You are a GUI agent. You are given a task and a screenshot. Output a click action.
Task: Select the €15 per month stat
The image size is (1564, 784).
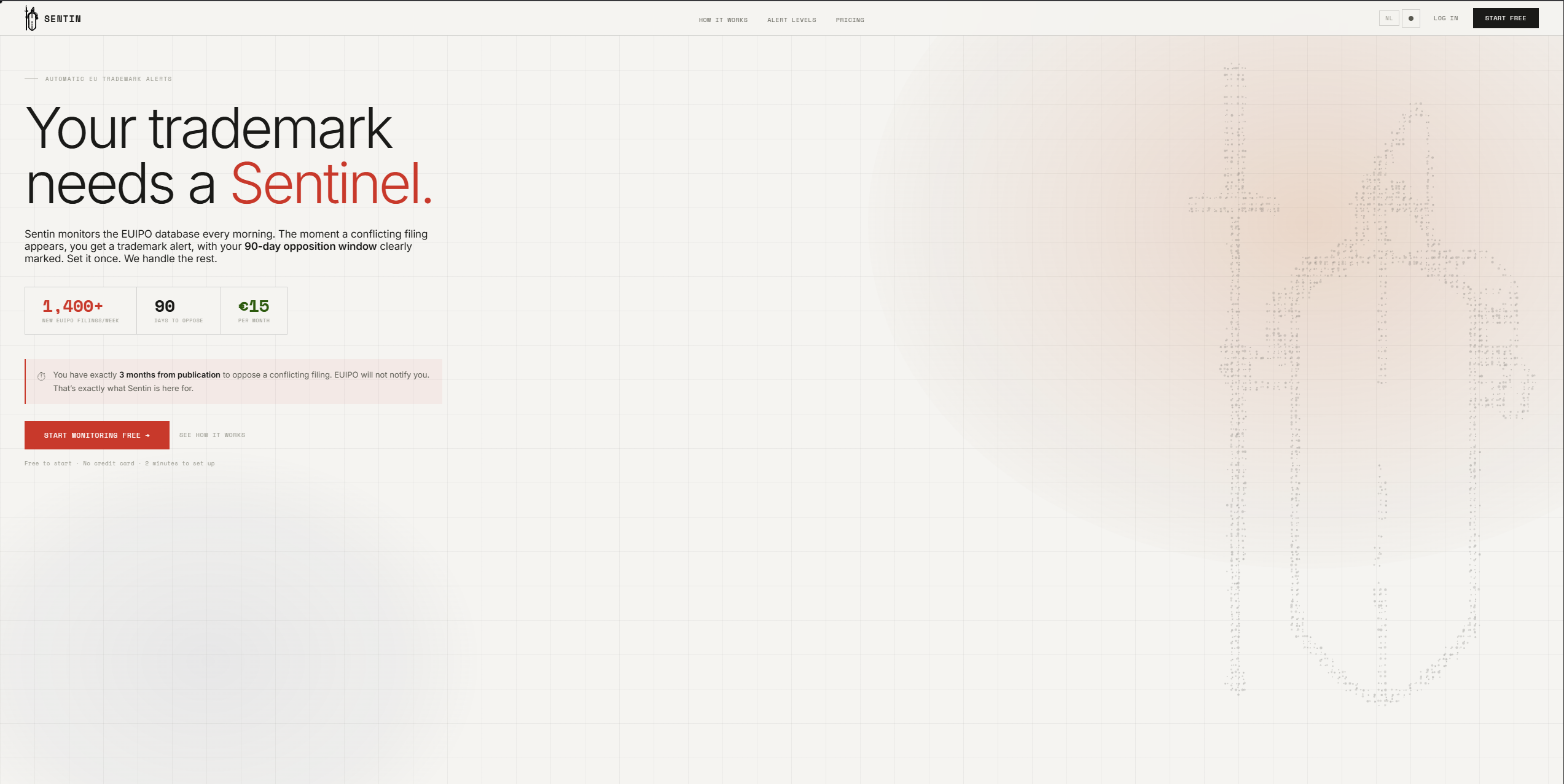[254, 311]
